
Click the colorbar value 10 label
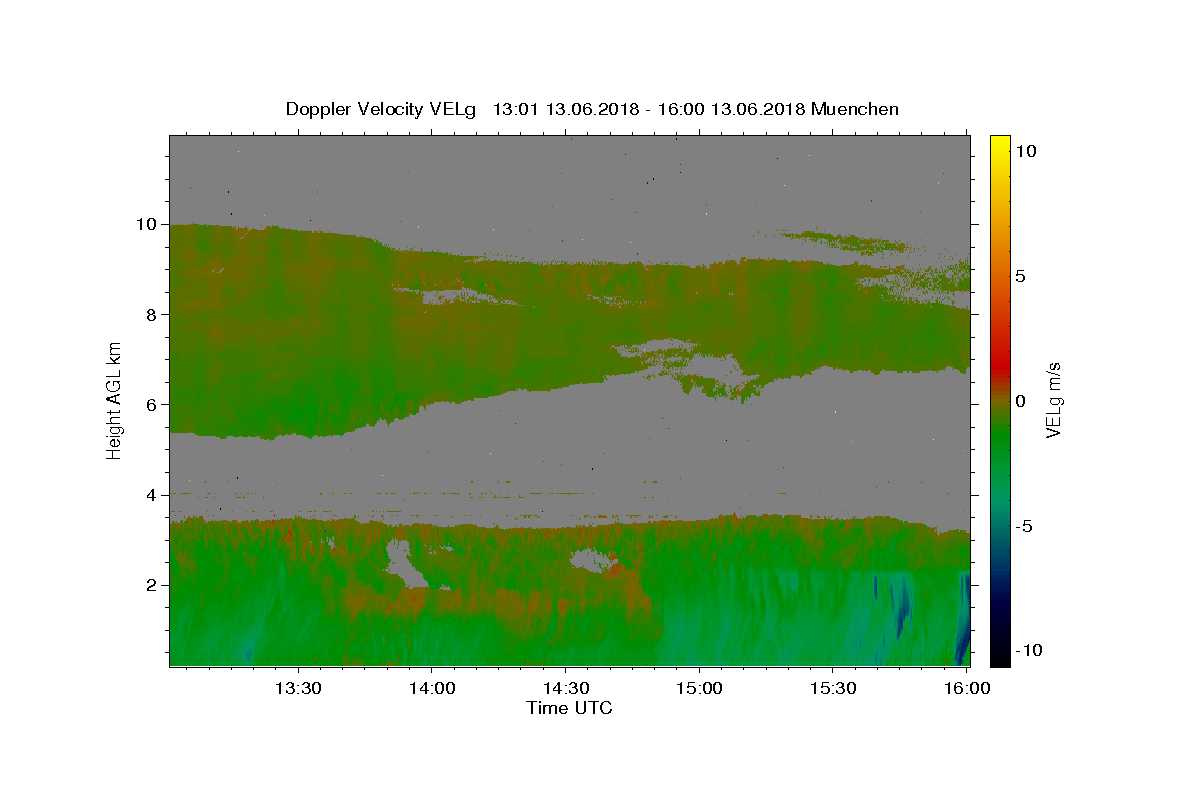(x=1025, y=150)
